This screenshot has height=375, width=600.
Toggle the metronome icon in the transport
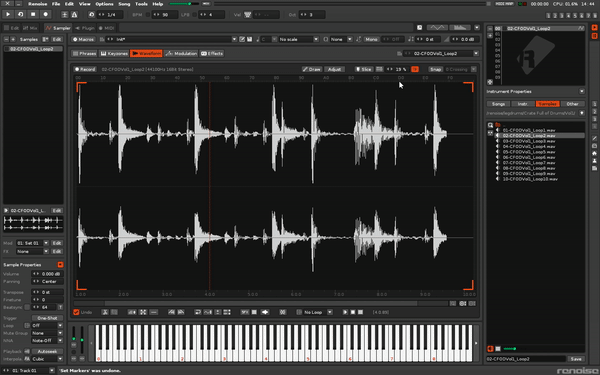pos(74,15)
